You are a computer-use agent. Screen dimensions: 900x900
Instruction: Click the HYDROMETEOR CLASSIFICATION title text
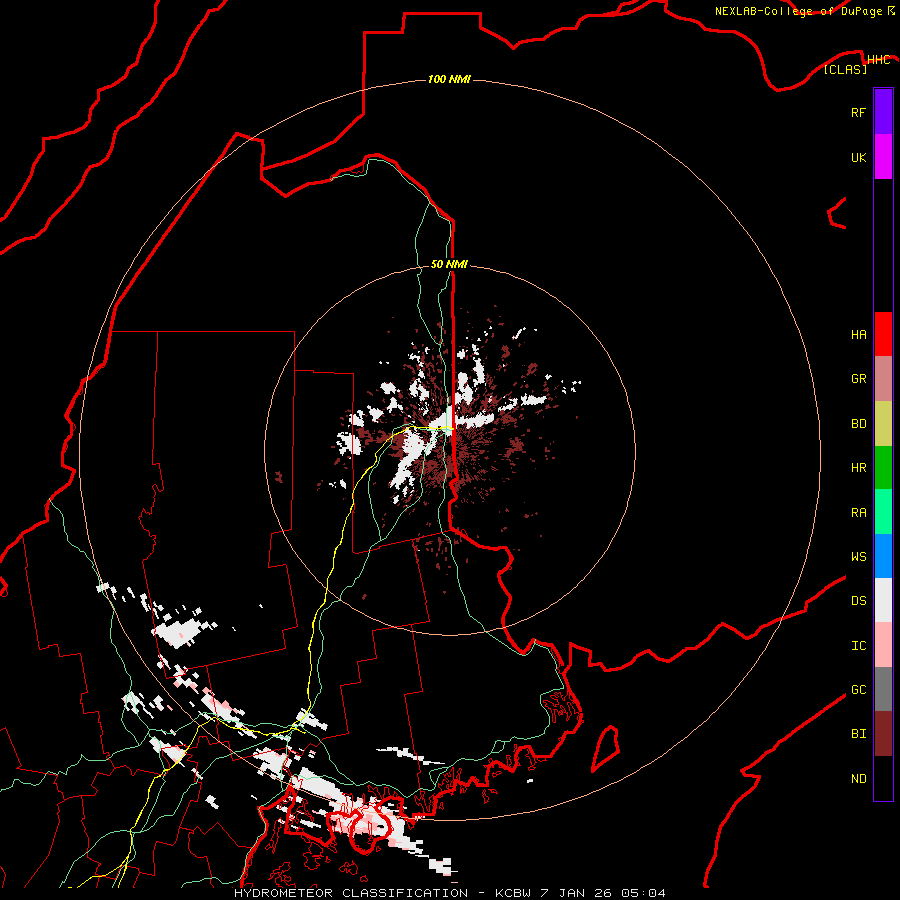click(351, 893)
